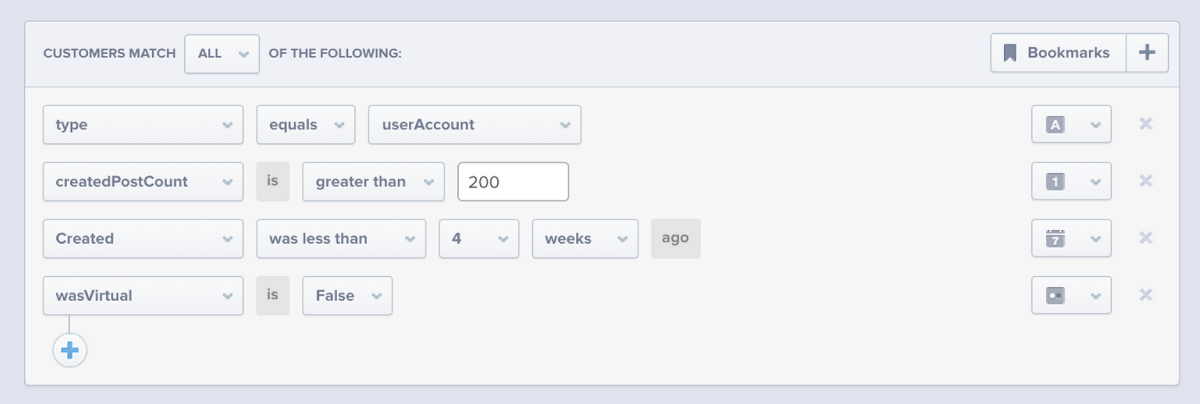Remove the type equals userAccount condition
The image size is (1200, 404).
pos(1146,125)
